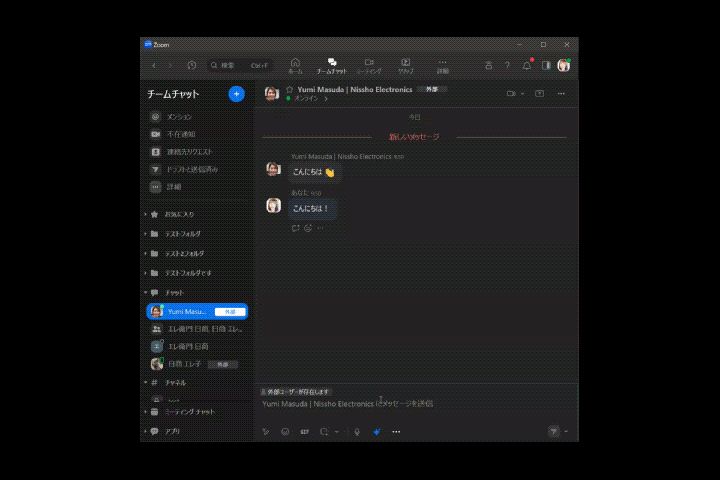This screenshot has width=720, height=480.
Task: Add emoji reaction to こんにちは！ message
Action: click(x=308, y=228)
